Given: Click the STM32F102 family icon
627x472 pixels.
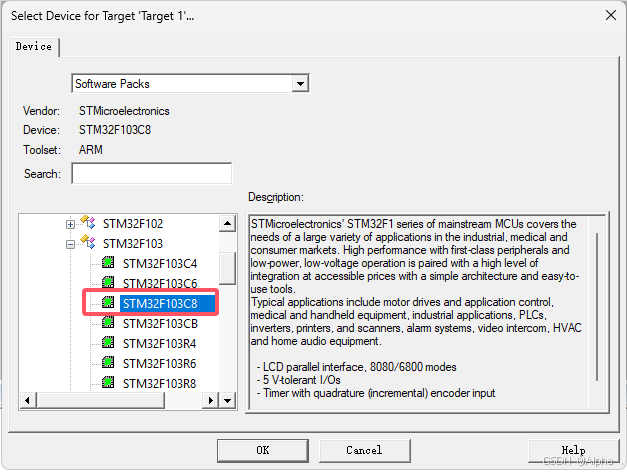Looking at the screenshot, I should pyautogui.click(x=88, y=222).
